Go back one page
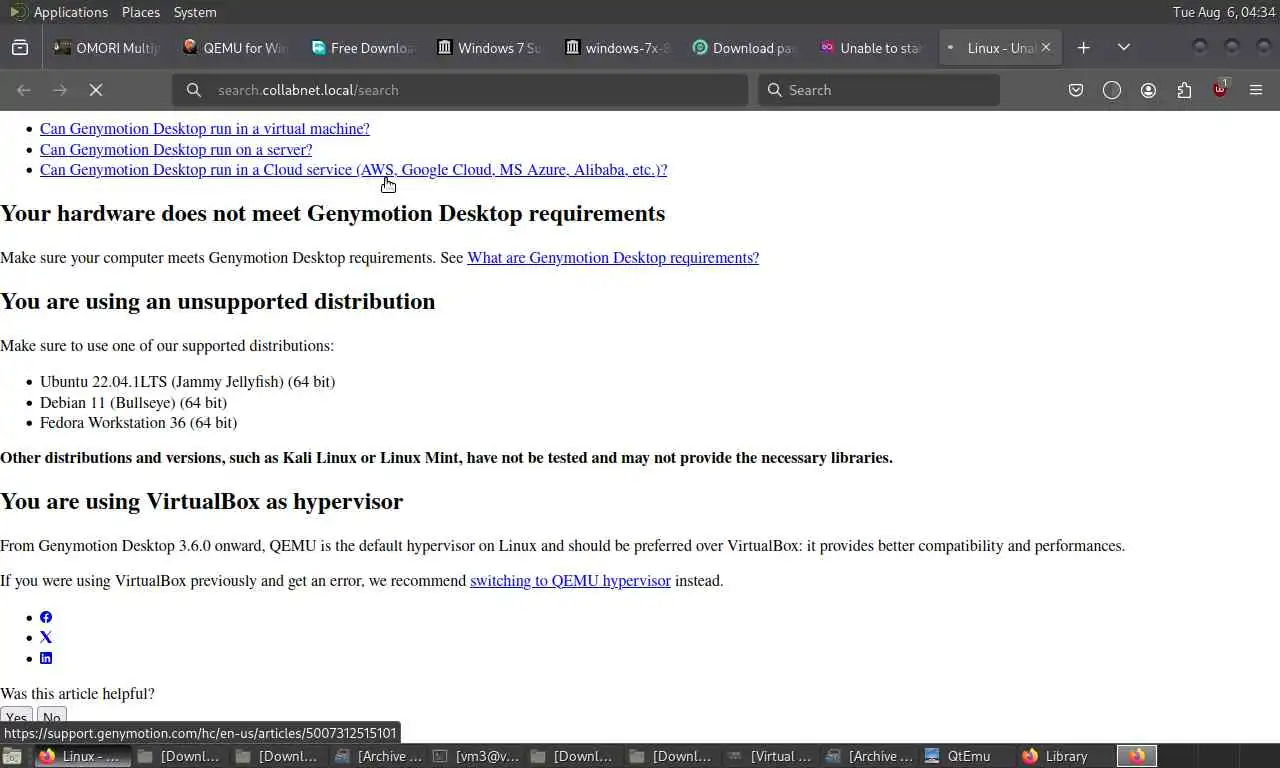 pos(24,90)
